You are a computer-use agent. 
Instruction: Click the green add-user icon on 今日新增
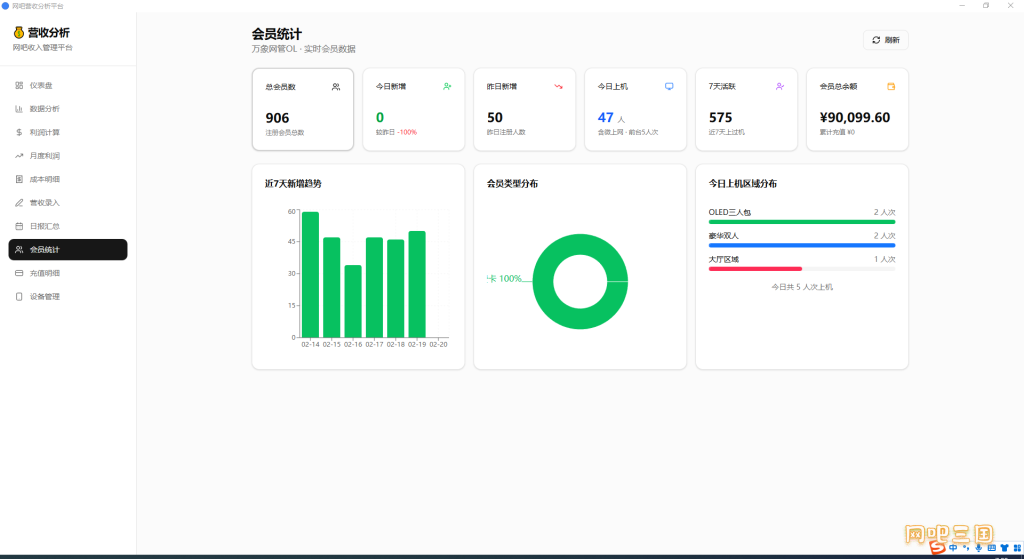(x=447, y=86)
